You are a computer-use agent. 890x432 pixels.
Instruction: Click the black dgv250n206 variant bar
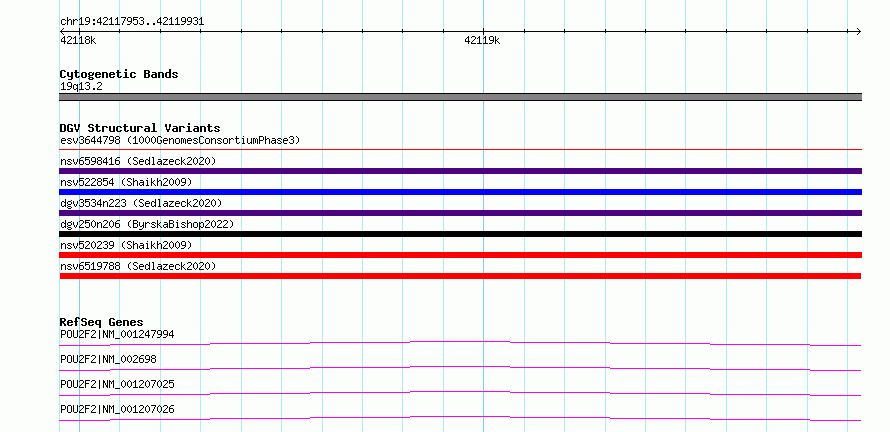[x=460, y=234]
